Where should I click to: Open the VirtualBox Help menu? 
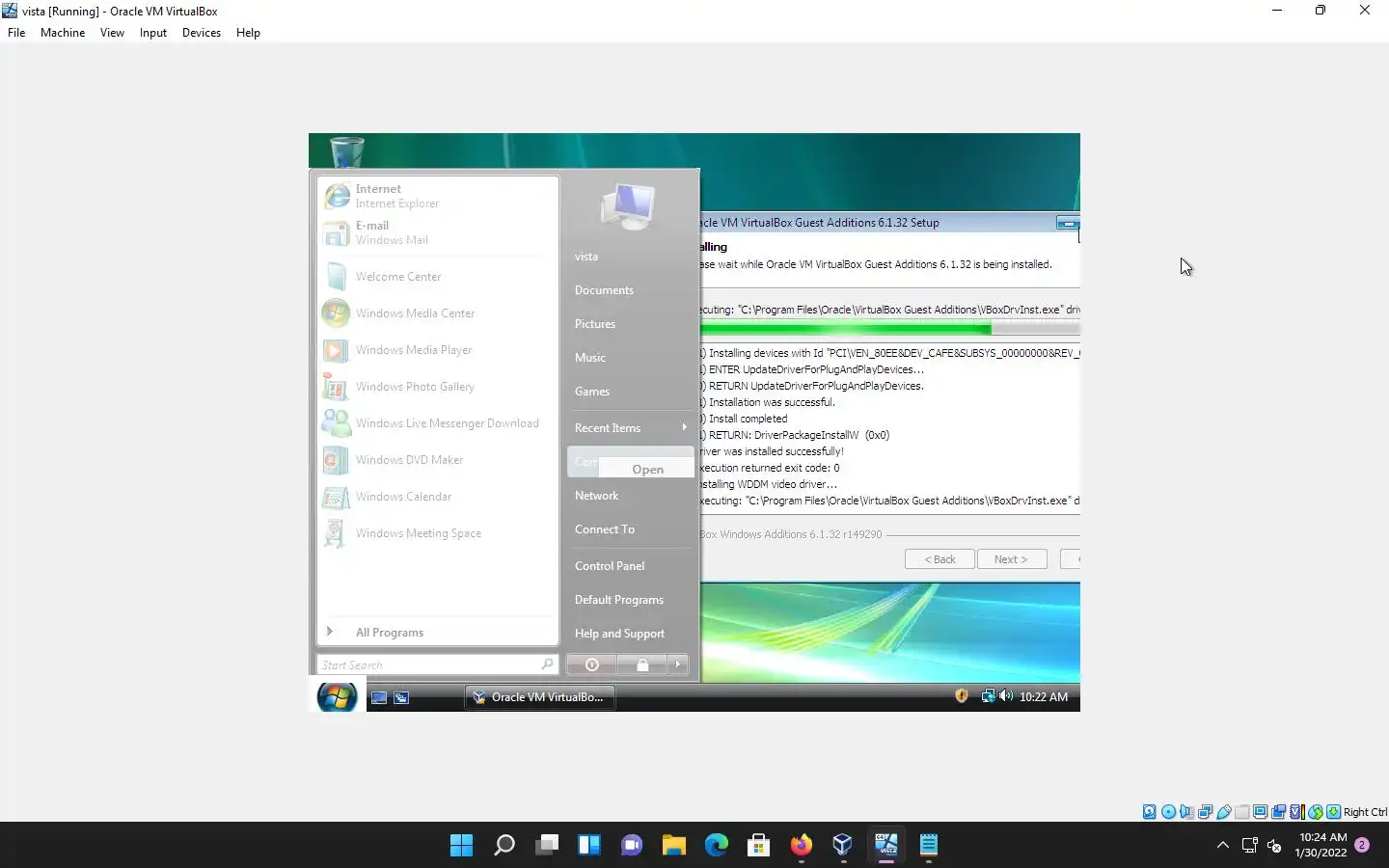(x=248, y=33)
